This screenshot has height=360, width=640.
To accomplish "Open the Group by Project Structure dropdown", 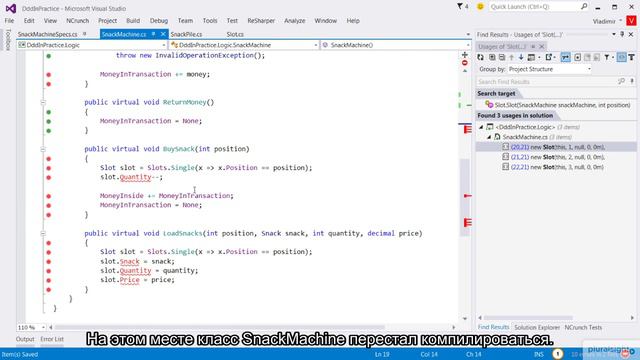I will (550, 69).
